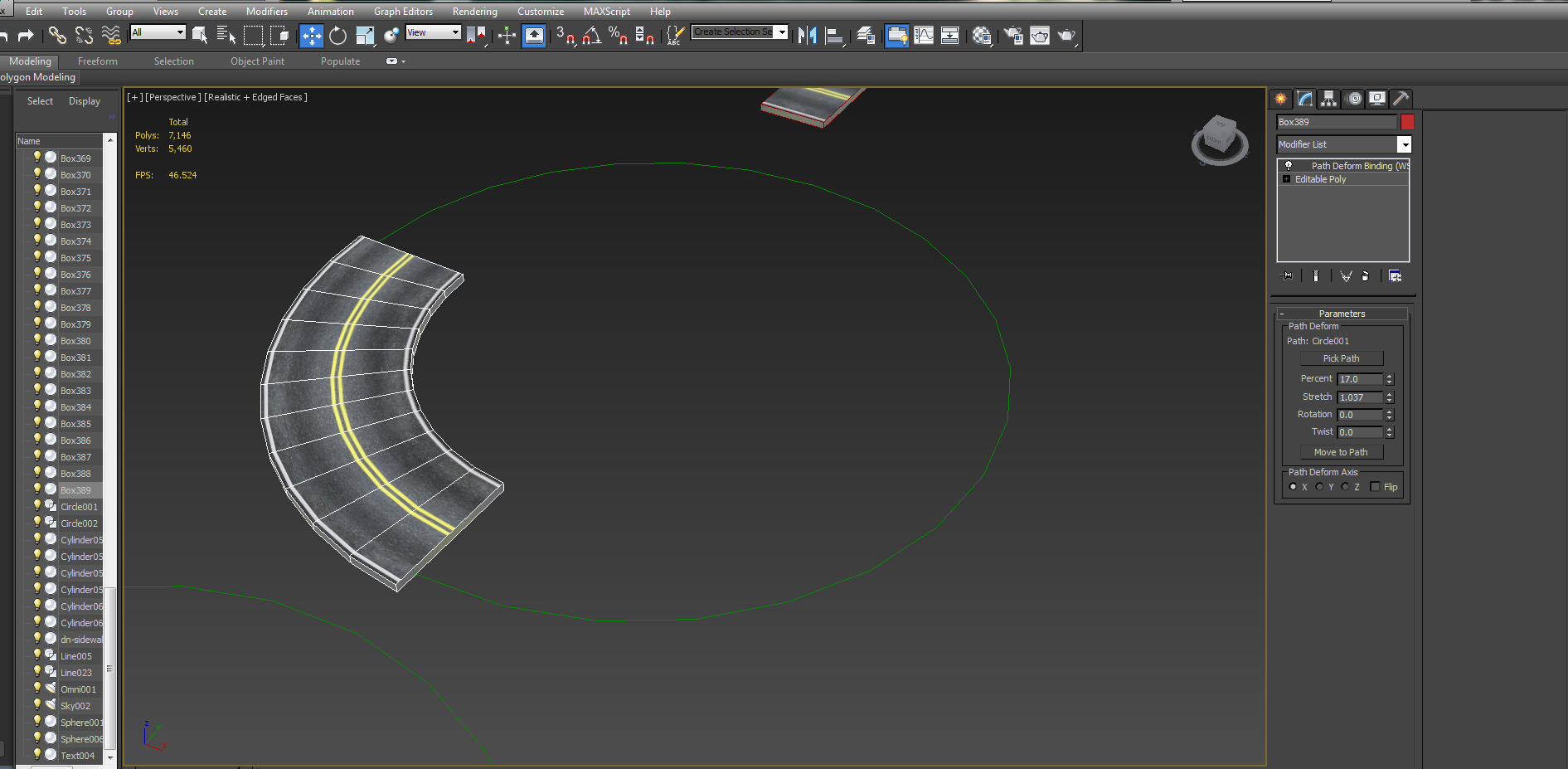Image resolution: width=1568 pixels, height=769 pixels.
Task: Click Select and Link chain icon
Action: pos(57,36)
